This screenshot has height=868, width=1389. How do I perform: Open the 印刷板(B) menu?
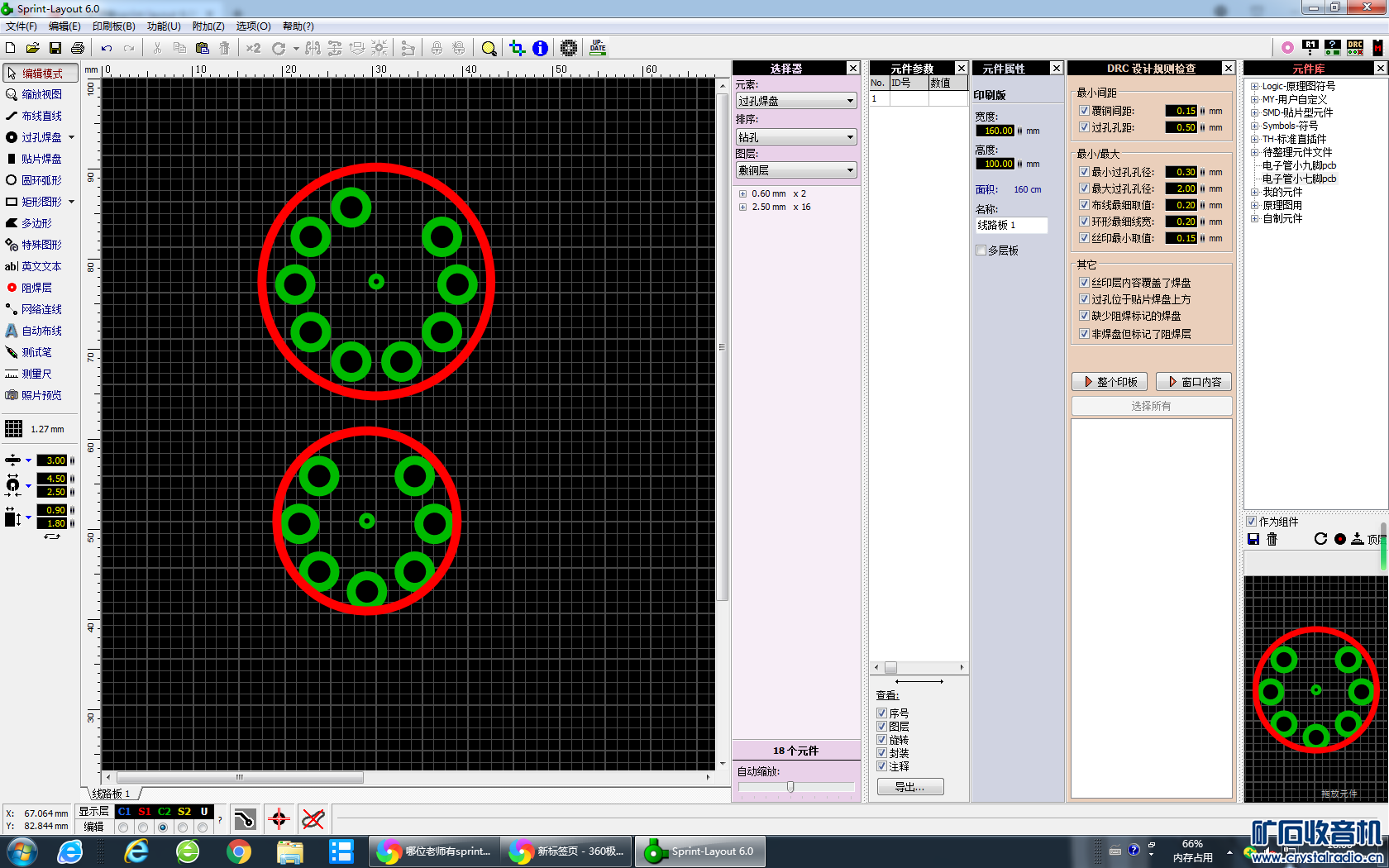point(113,26)
